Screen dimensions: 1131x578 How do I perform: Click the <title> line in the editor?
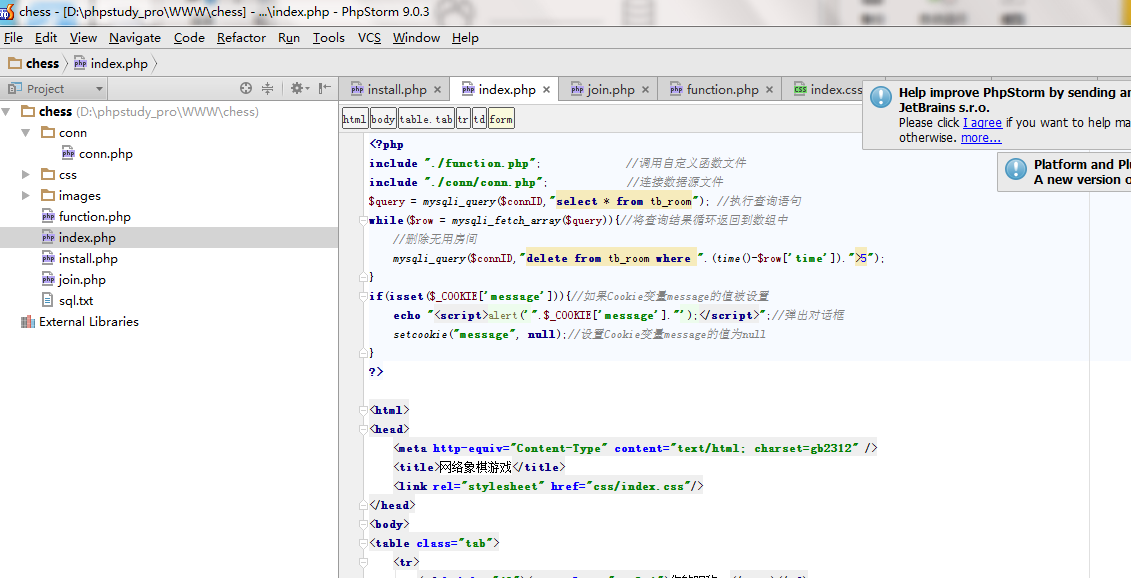[x=480, y=467]
